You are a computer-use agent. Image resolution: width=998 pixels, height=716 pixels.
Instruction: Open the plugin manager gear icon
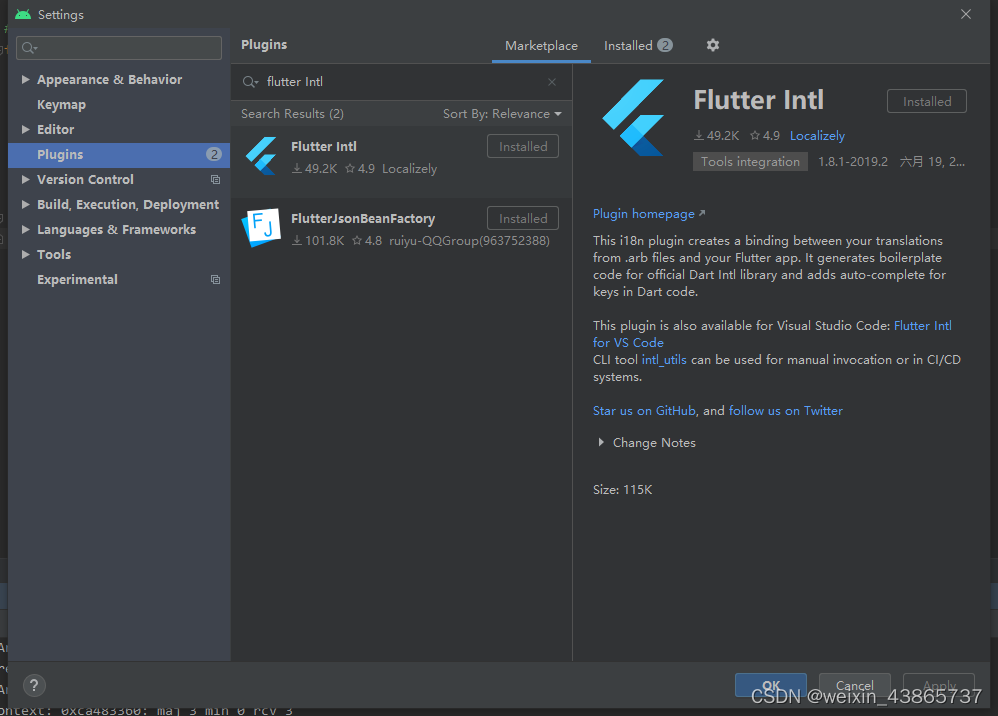click(x=712, y=45)
